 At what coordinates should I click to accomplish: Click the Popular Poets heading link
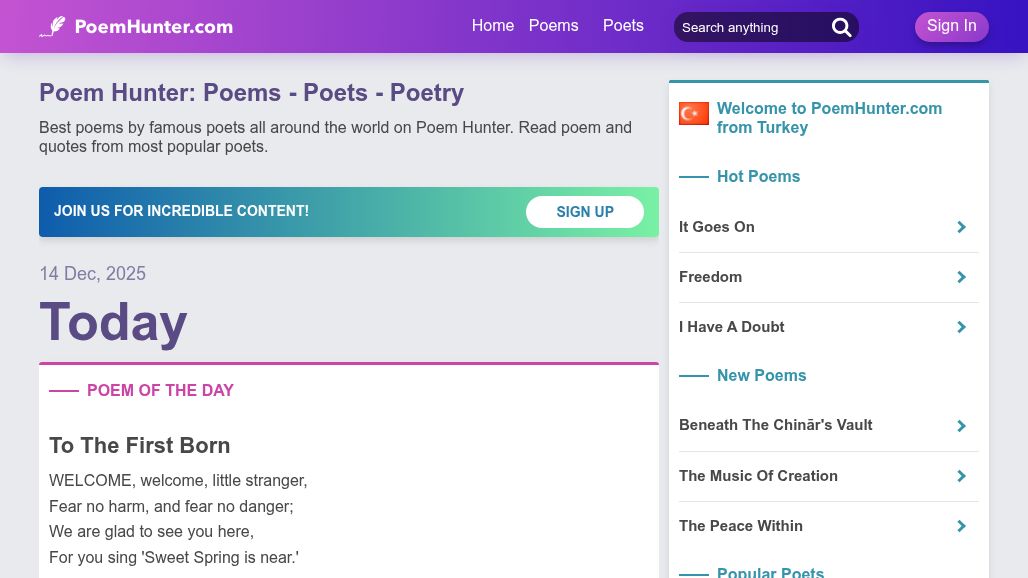pos(770,572)
